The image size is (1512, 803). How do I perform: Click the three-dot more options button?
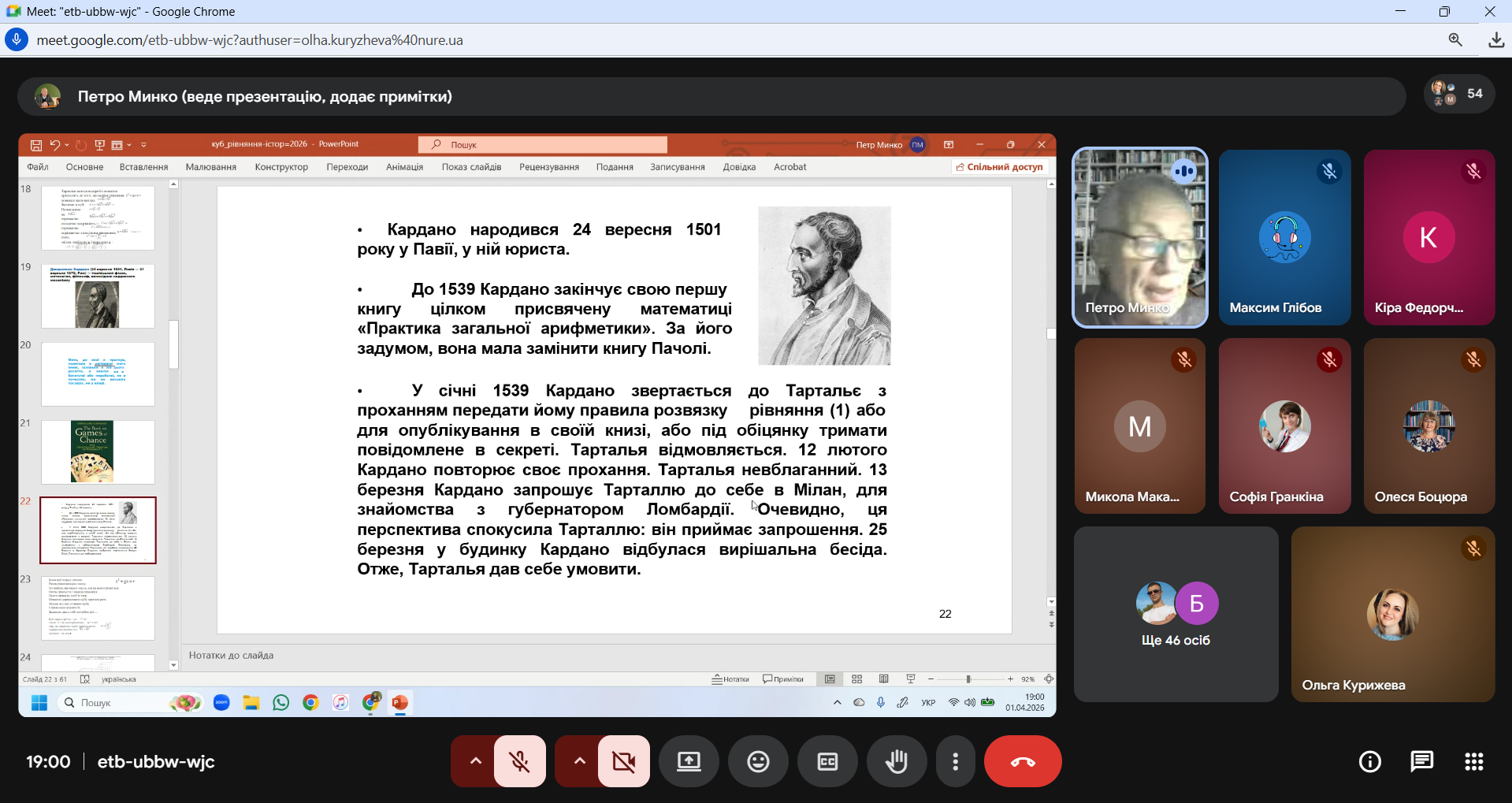(x=955, y=761)
